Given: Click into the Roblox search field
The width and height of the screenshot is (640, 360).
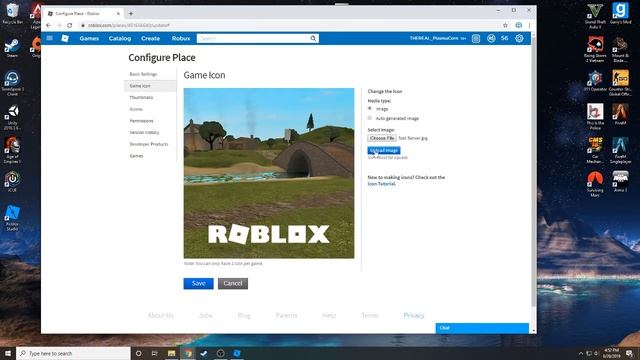Looking at the screenshot, I should coord(253,38).
